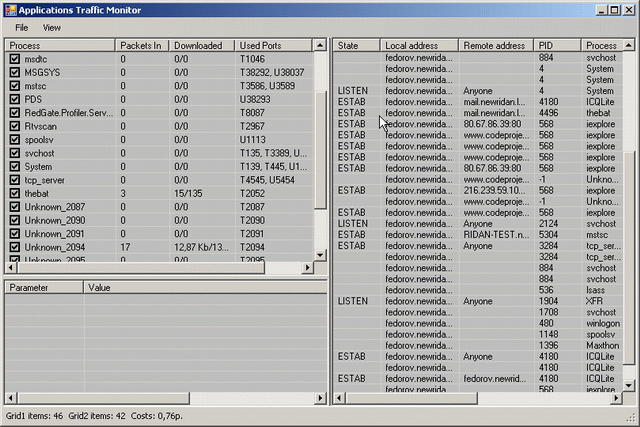The image size is (640, 427).
Task: Select the winlogon connection row PID 480
Action: (x=478, y=323)
